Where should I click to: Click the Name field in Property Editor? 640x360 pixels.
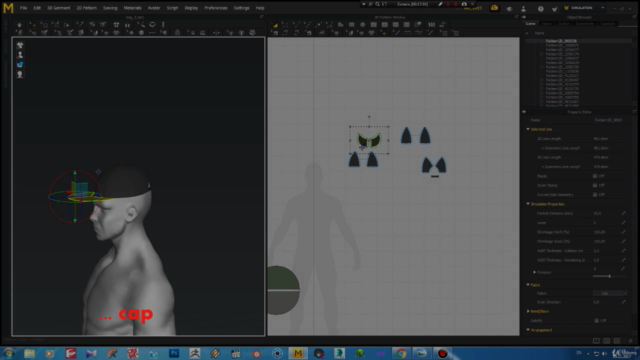point(609,120)
